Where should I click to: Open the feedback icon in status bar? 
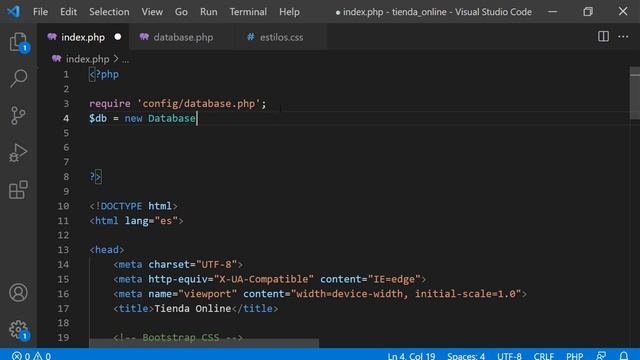pyautogui.click(x=601, y=356)
